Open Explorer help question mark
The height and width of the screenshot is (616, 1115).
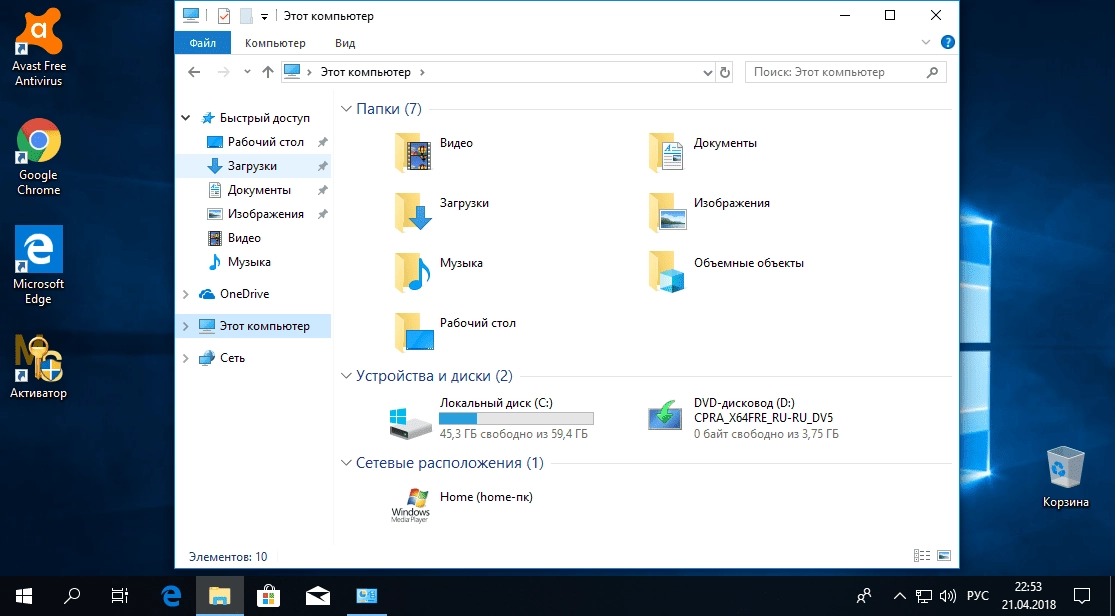(947, 43)
